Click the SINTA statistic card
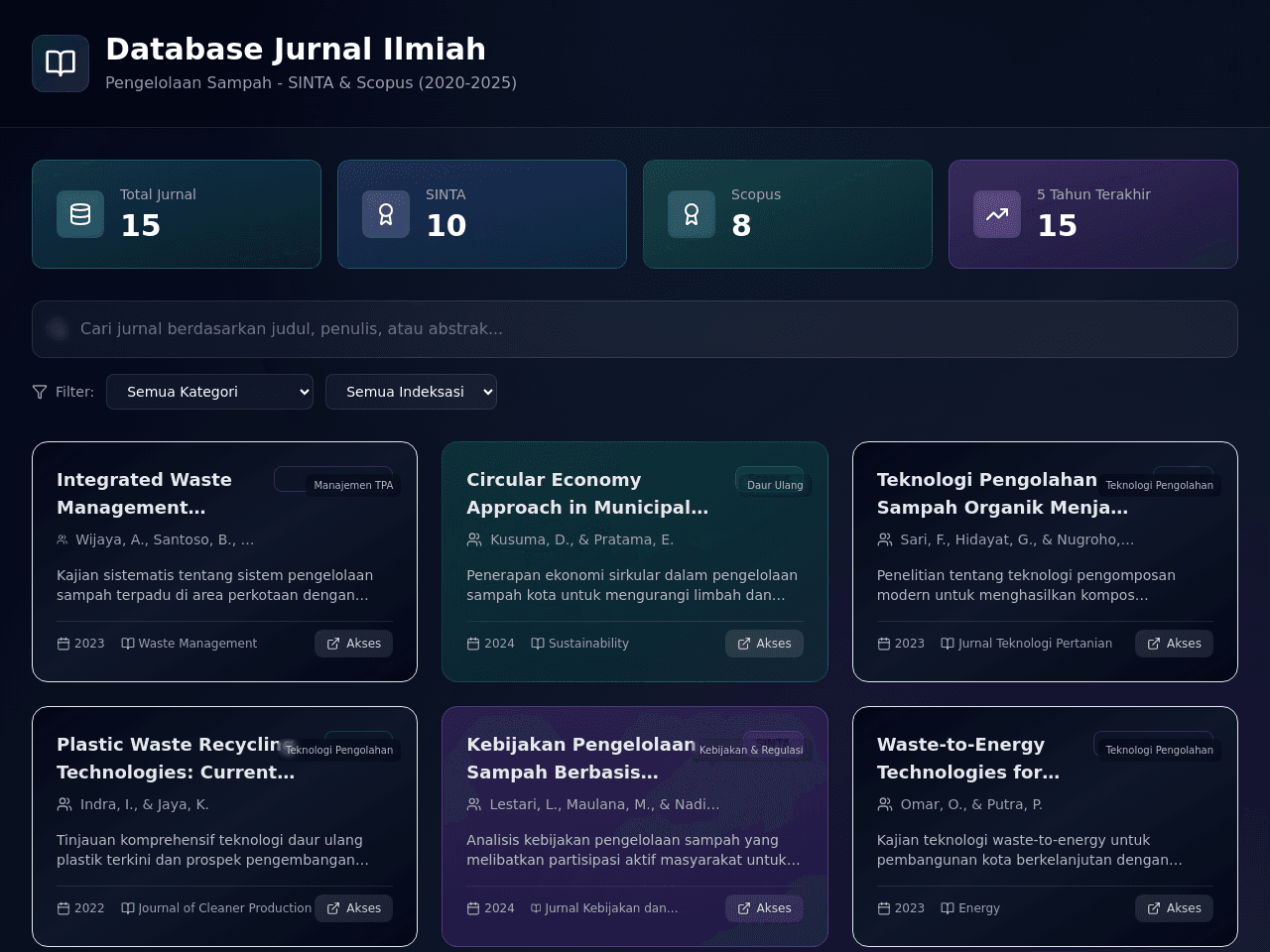Viewport: 1270px width, 952px height. (x=482, y=214)
